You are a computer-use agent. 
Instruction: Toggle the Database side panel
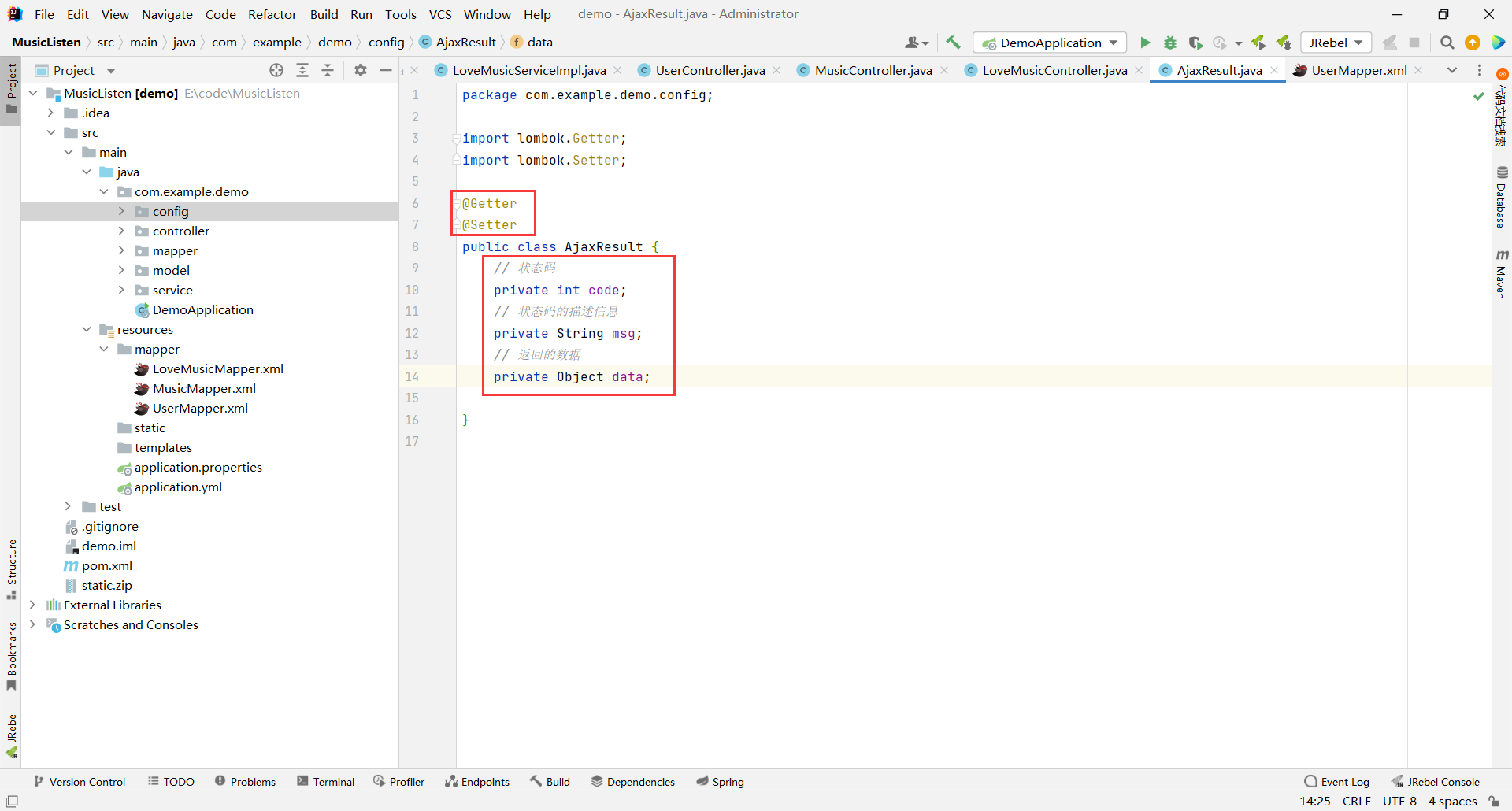point(1501,198)
